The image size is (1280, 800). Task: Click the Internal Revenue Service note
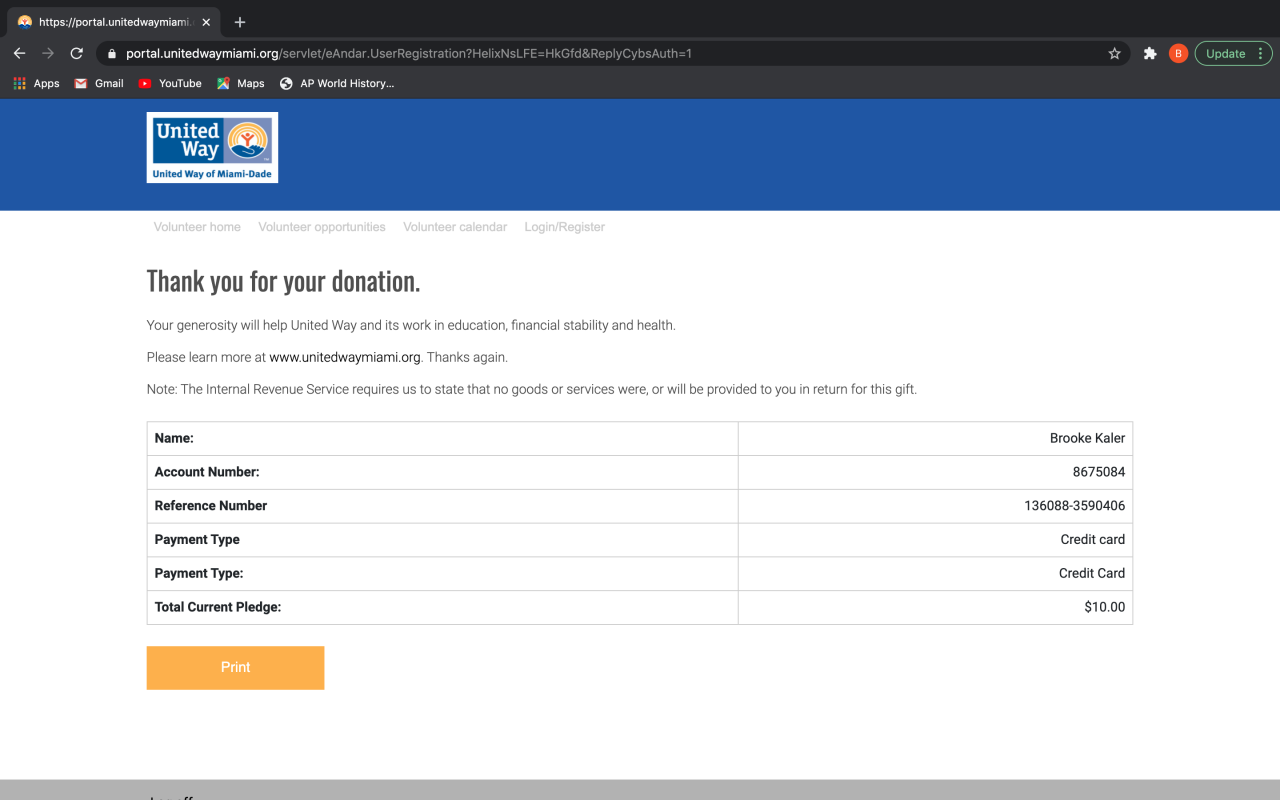click(x=532, y=389)
